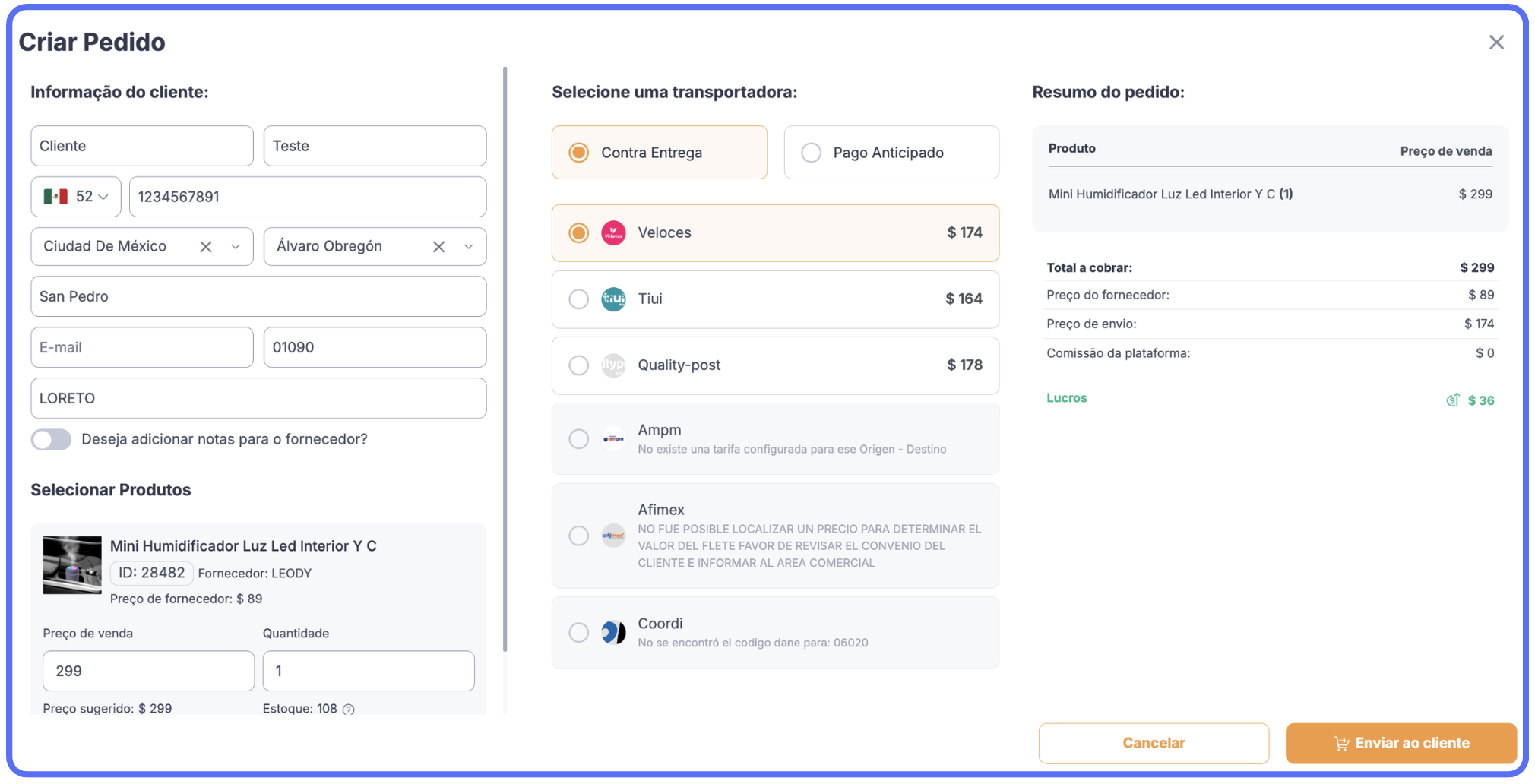Click the customer form vertical scrollbar
Image resolution: width=1535 pixels, height=784 pixels.
[505, 357]
